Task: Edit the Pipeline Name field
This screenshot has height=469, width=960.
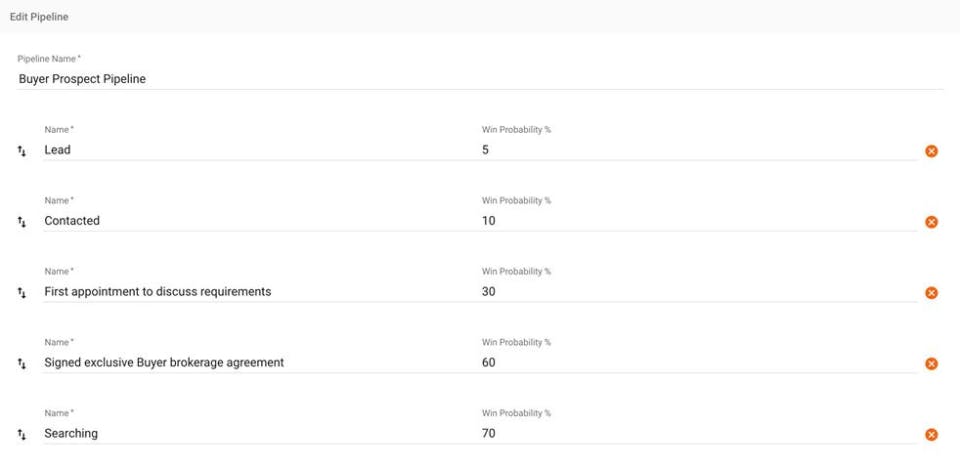Action: click(x=480, y=78)
